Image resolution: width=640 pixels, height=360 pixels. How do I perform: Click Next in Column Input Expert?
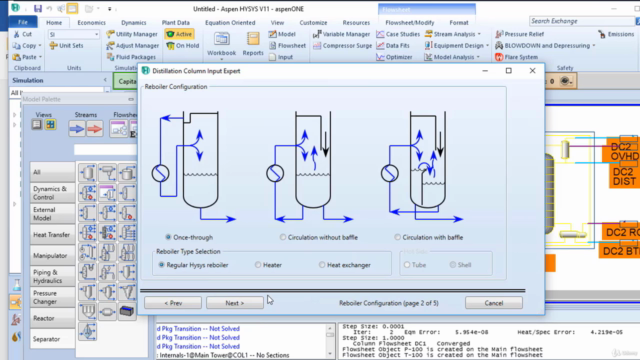[235, 303]
